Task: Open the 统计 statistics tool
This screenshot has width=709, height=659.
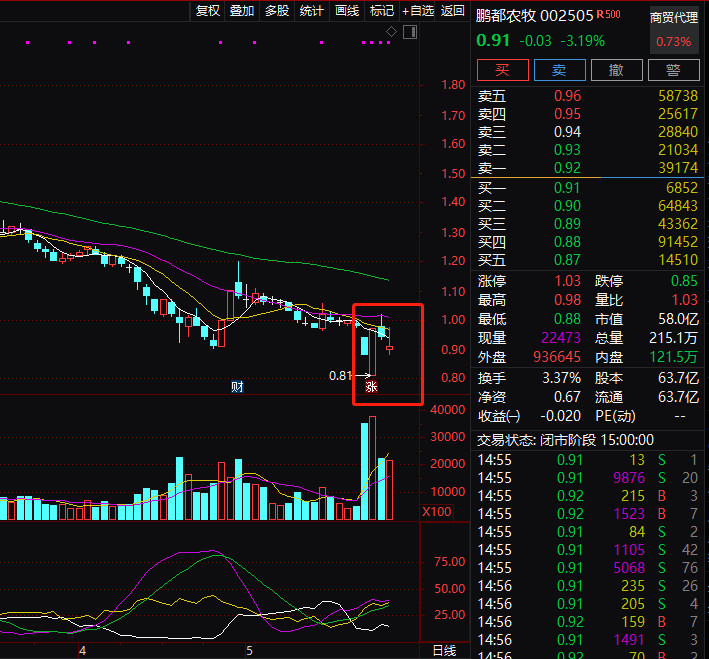Action: (312, 11)
